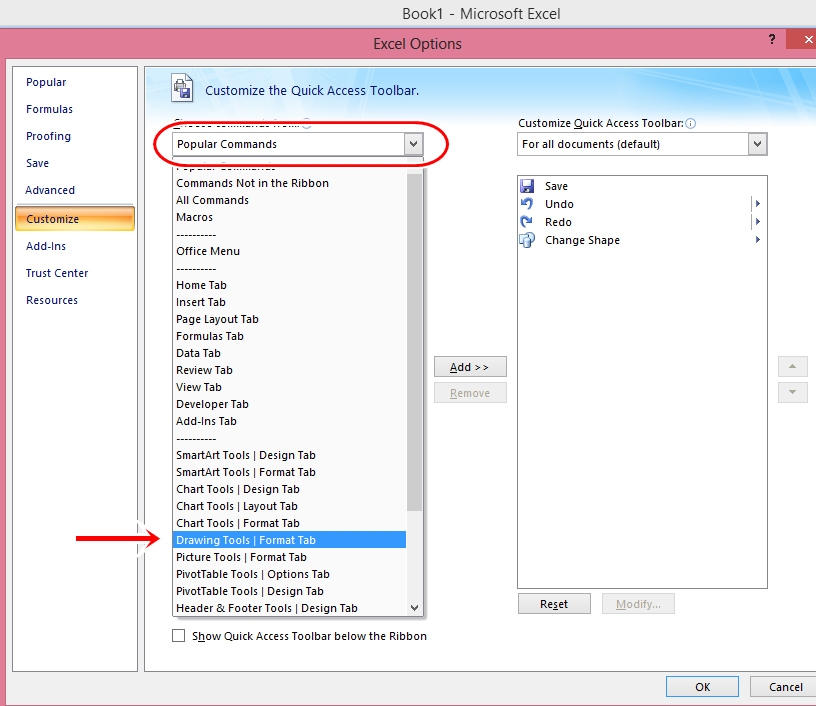Open the Popular category
The width and height of the screenshot is (816, 706).
pos(46,82)
